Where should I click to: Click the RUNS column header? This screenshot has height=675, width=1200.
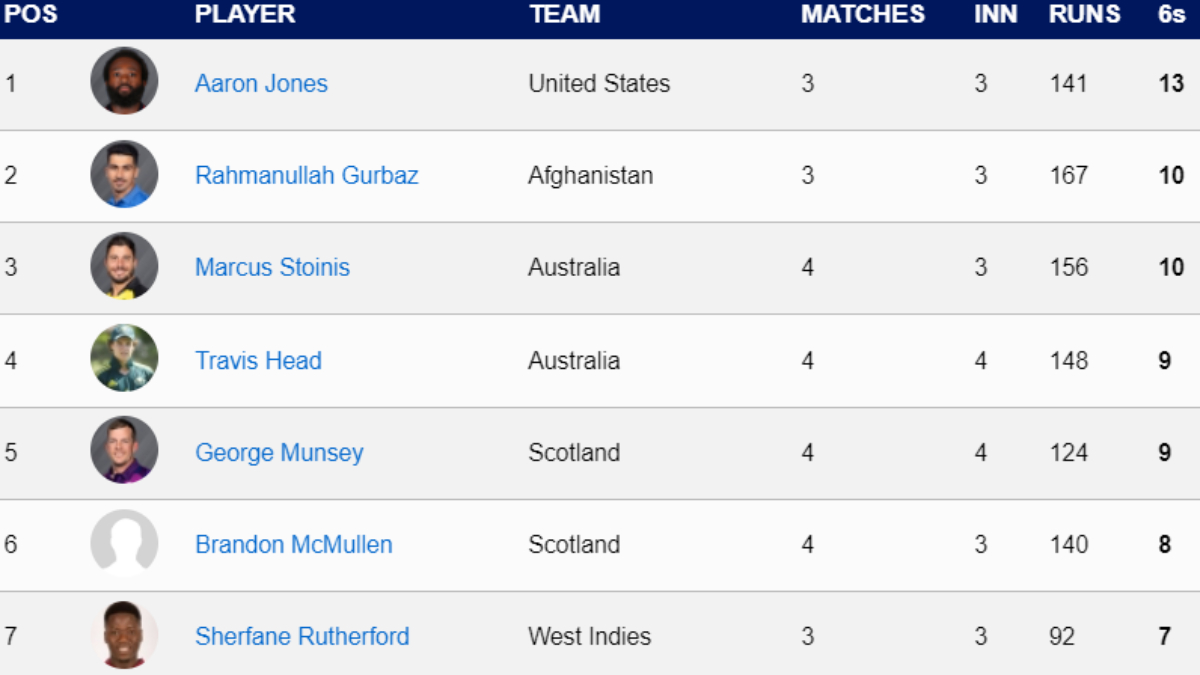click(1084, 15)
